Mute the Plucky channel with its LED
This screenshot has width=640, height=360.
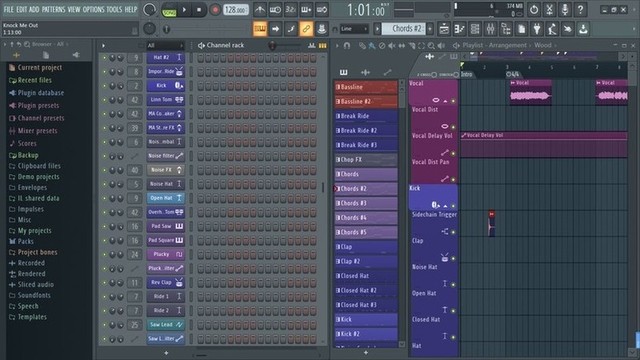104,254
